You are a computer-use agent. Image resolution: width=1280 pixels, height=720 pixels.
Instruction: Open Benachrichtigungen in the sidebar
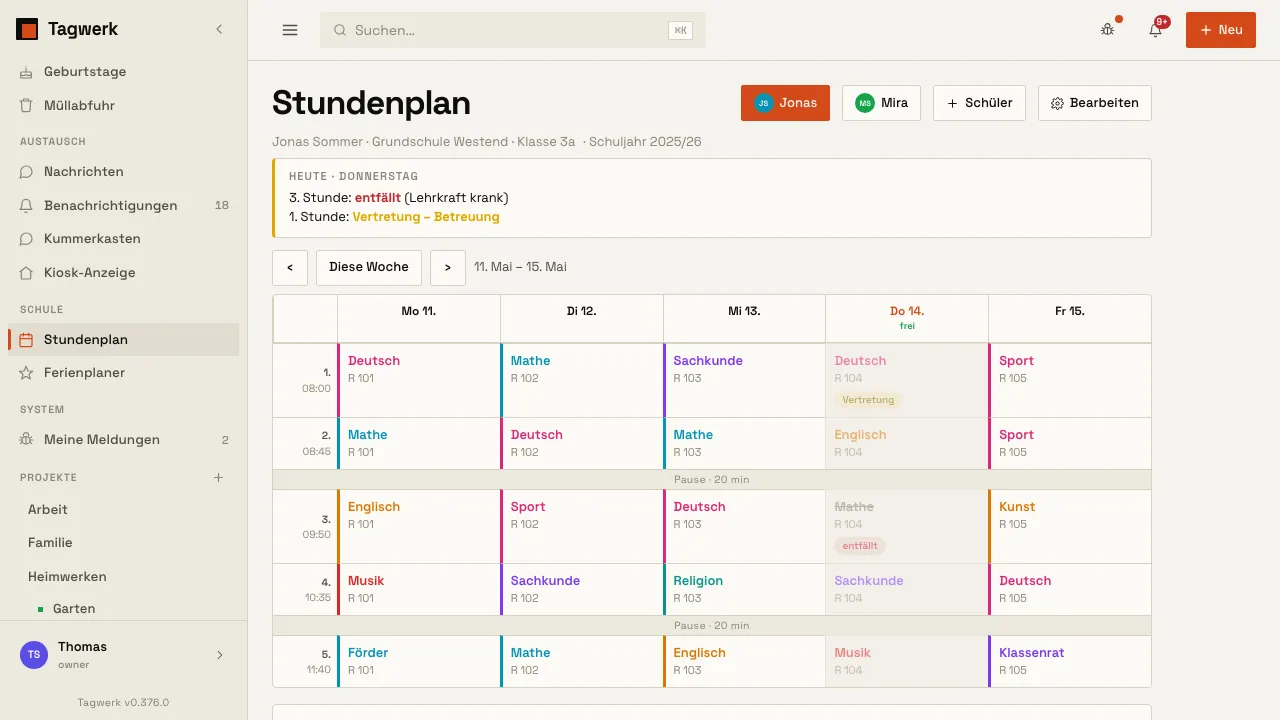pyautogui.click(x=124, y=205)
